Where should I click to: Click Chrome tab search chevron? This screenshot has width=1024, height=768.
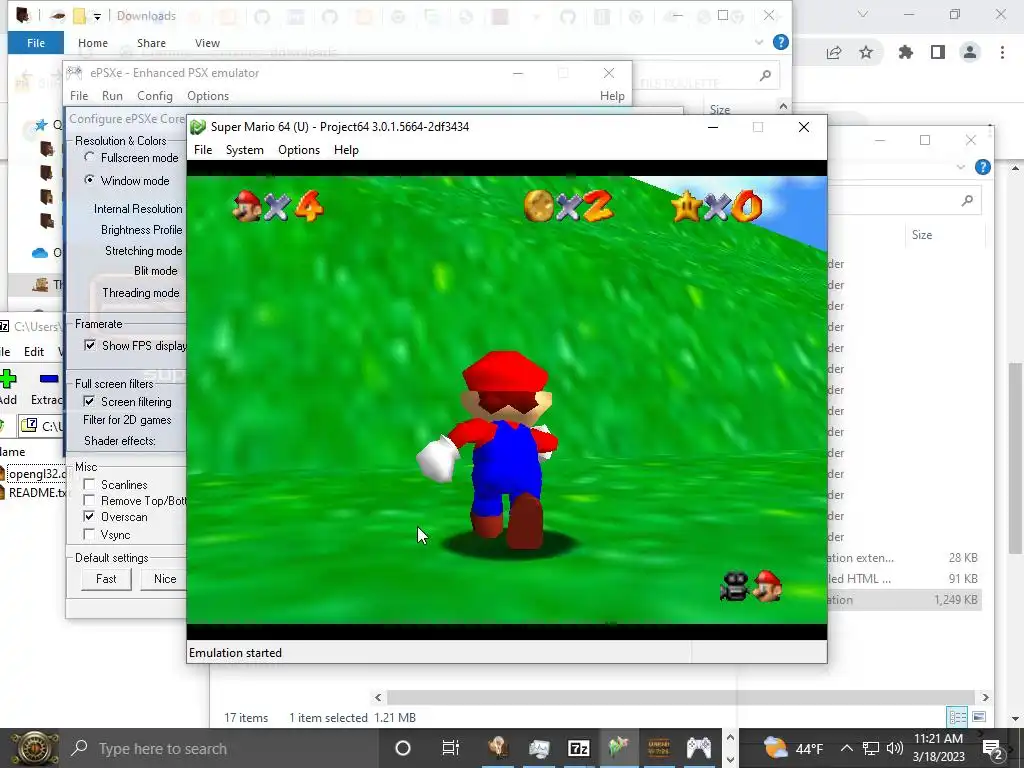click(x=863, y=14)
